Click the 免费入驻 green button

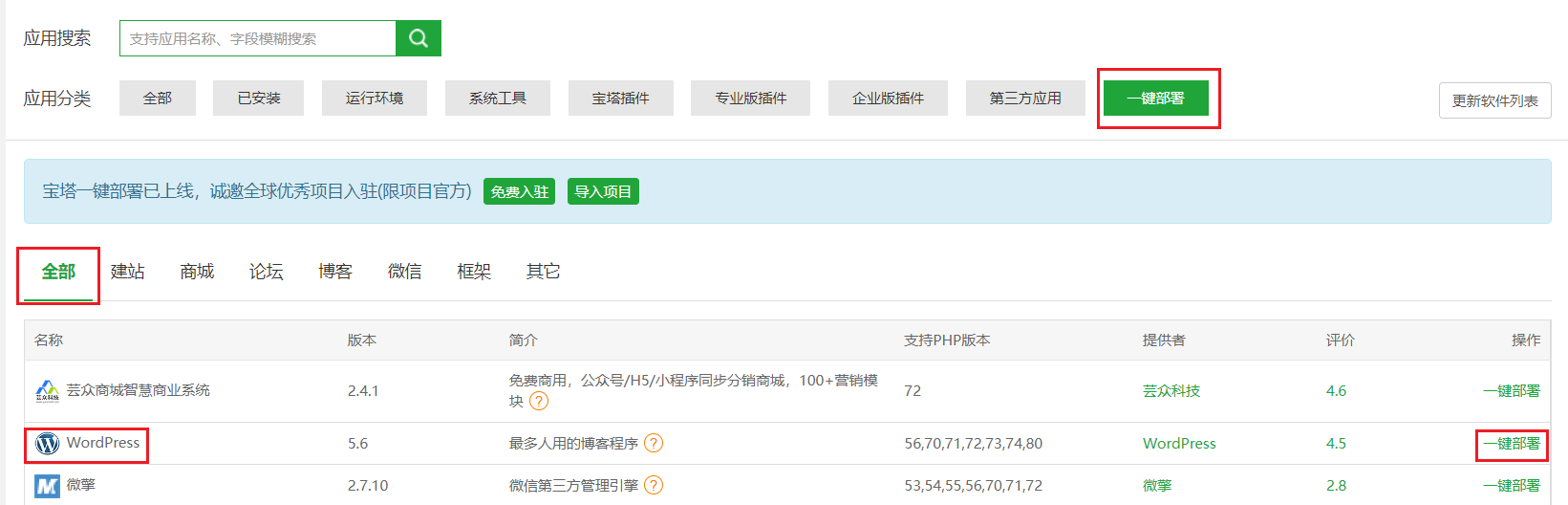[519, 191]
